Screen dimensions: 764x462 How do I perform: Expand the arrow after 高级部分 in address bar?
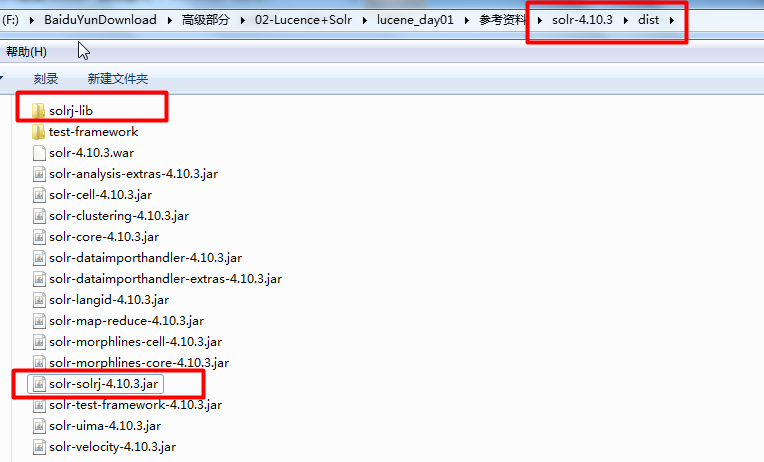[x=242, y=20]
